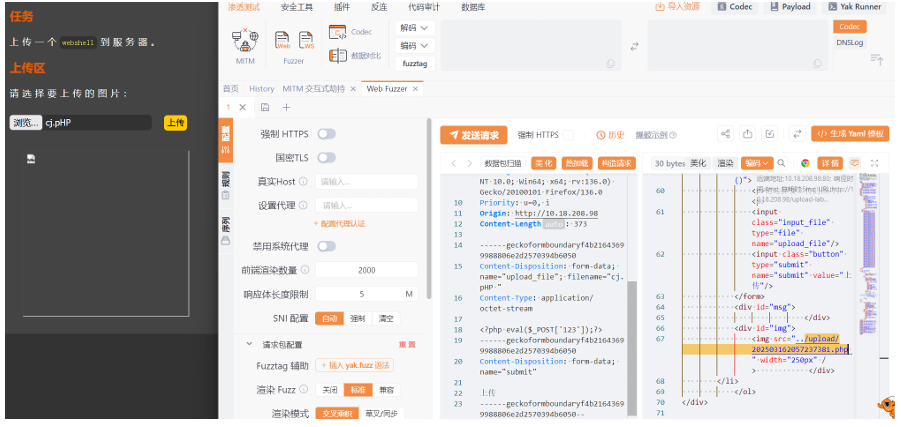The width and height of the screenshot is (901, 427).
Task: Open the 解码 dropdown
Action: pyautogui.click(x=415, y=28)
